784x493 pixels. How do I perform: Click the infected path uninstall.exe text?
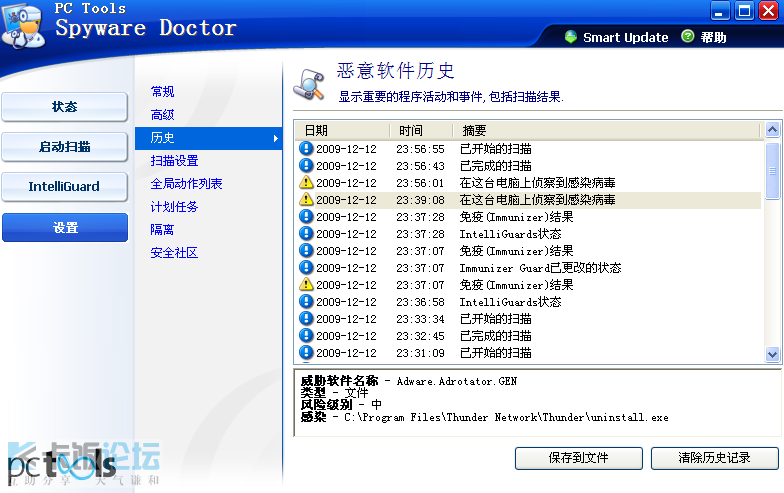(506, 418)
